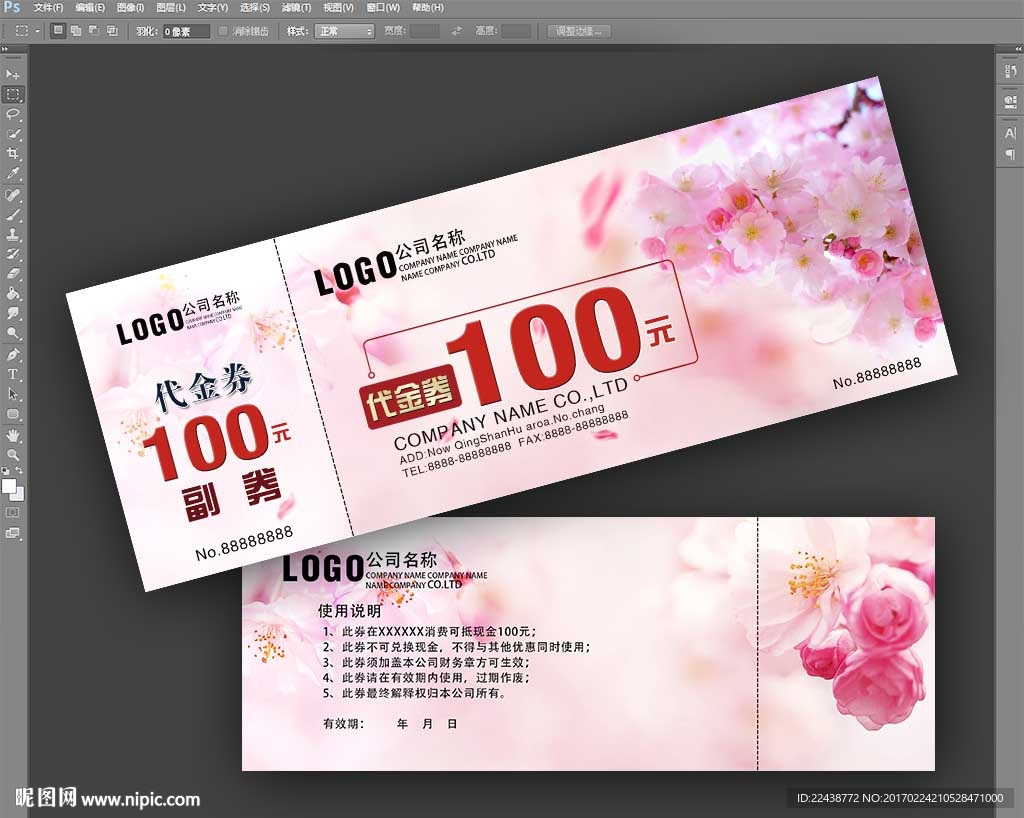Open the 视图(V) menu
The image size is (1024, 818).
point(338,8)
